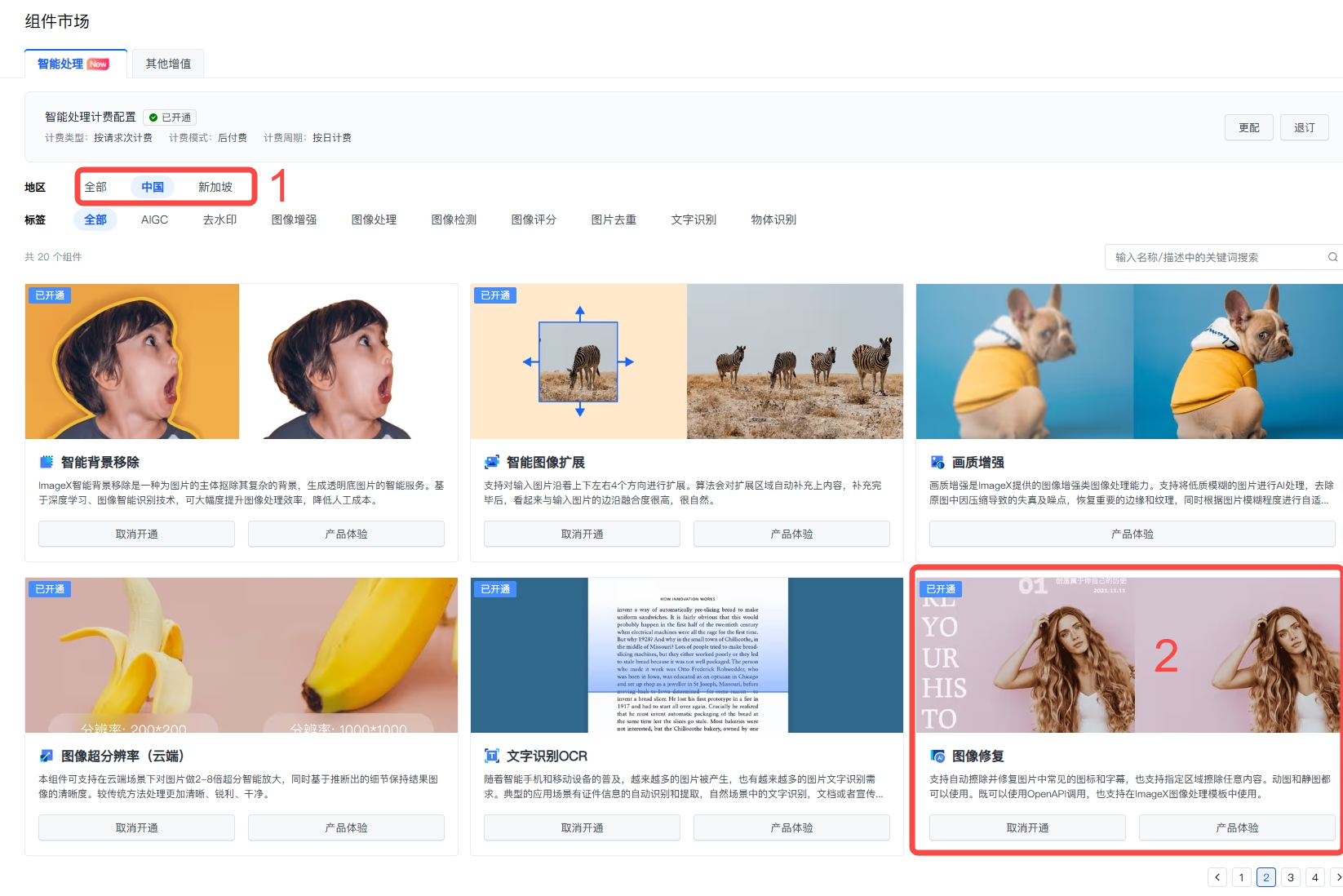Switch to 其他增值 tab
The height and width of the screenshot is (896, 1343).
point(168,64)
